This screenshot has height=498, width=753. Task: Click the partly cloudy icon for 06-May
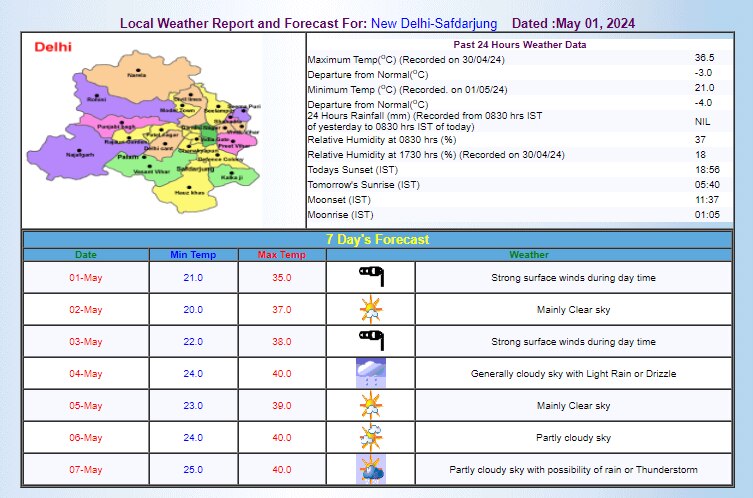coord(371,437)
